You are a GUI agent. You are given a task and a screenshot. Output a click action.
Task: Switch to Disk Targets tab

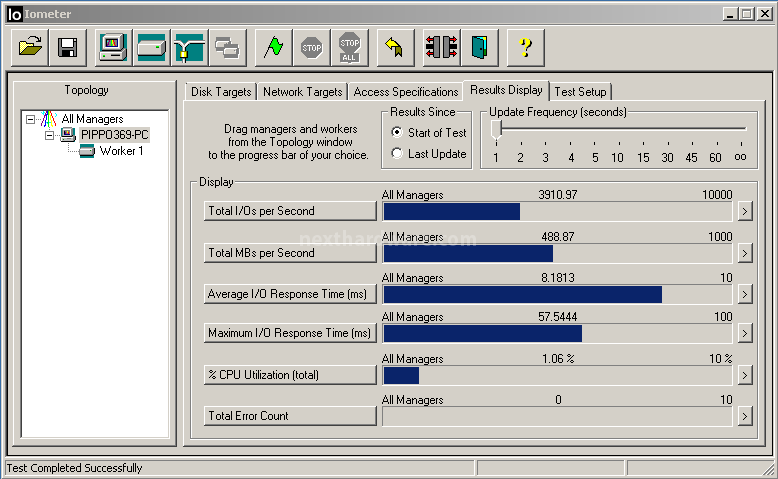click(x=221, y=92)
